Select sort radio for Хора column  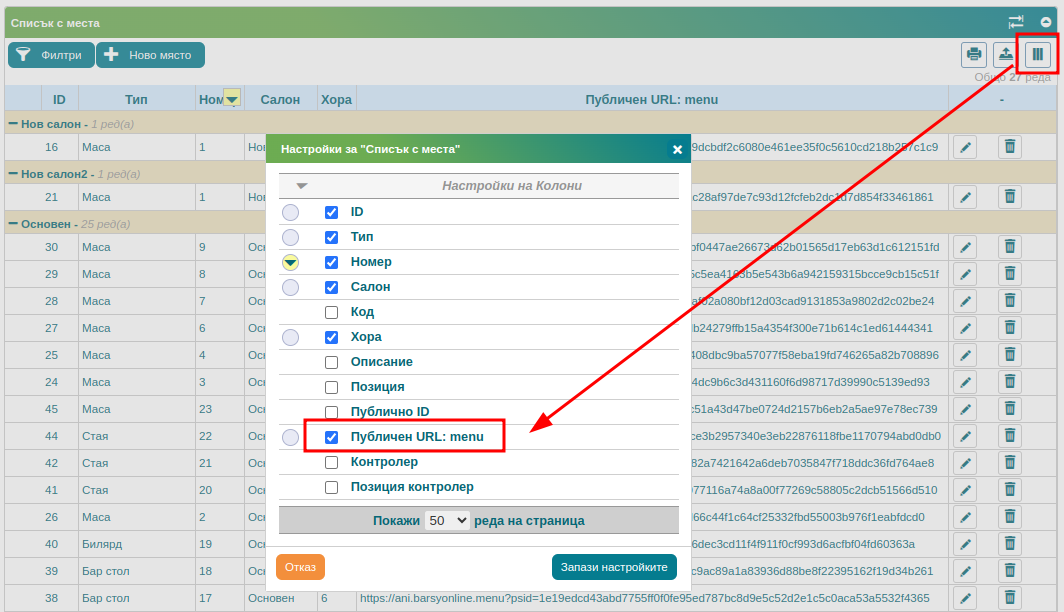pyautogui.click(x=290, y=337)
